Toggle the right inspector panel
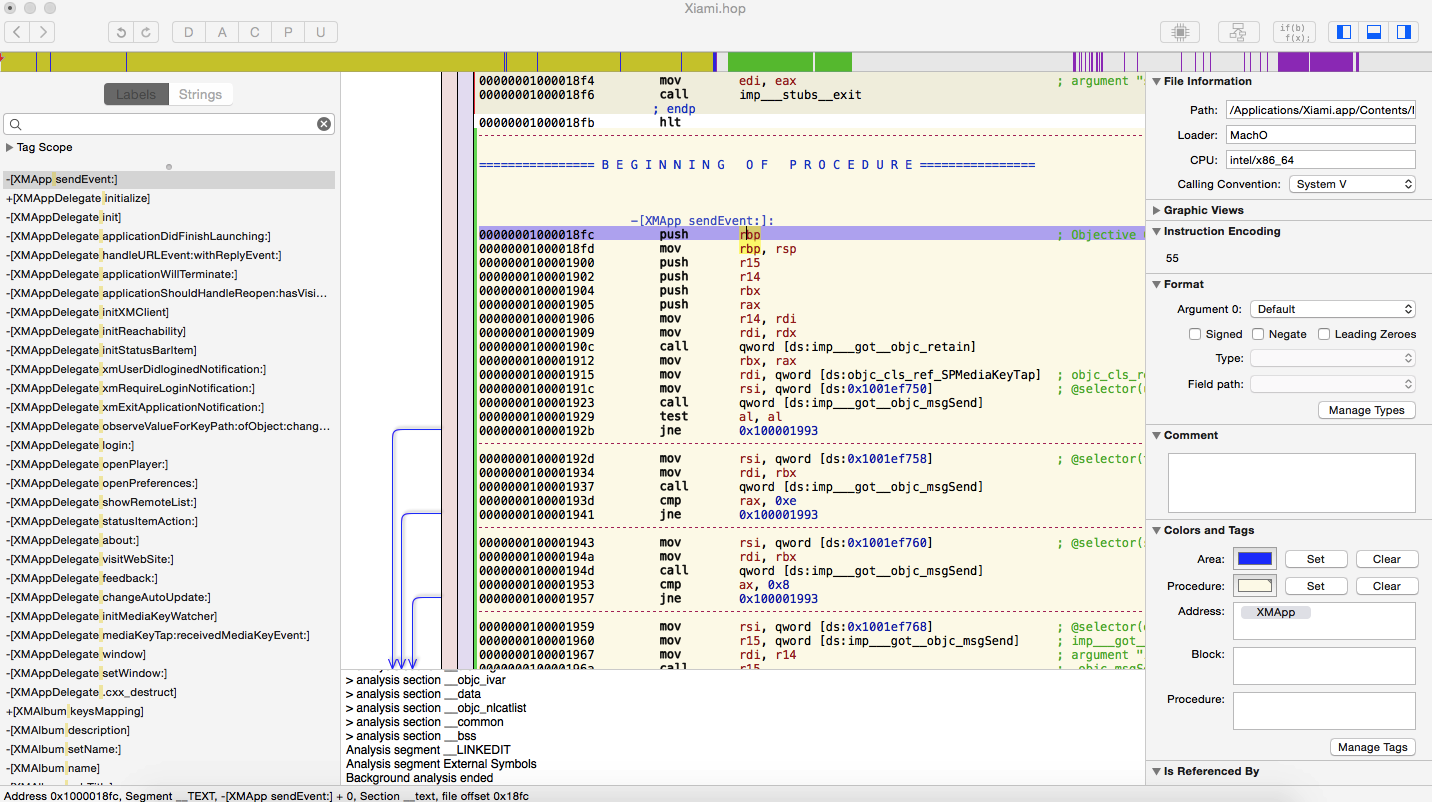The height and width of the screenshot is (802, 1432). pyautogui.click(x=1403, y=32)
